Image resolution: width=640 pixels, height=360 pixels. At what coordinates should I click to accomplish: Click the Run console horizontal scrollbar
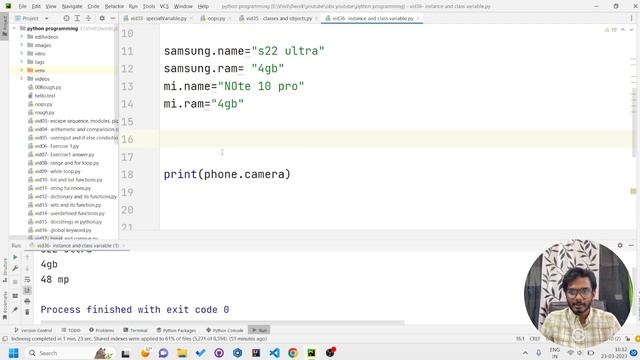(x=222, y=322)
